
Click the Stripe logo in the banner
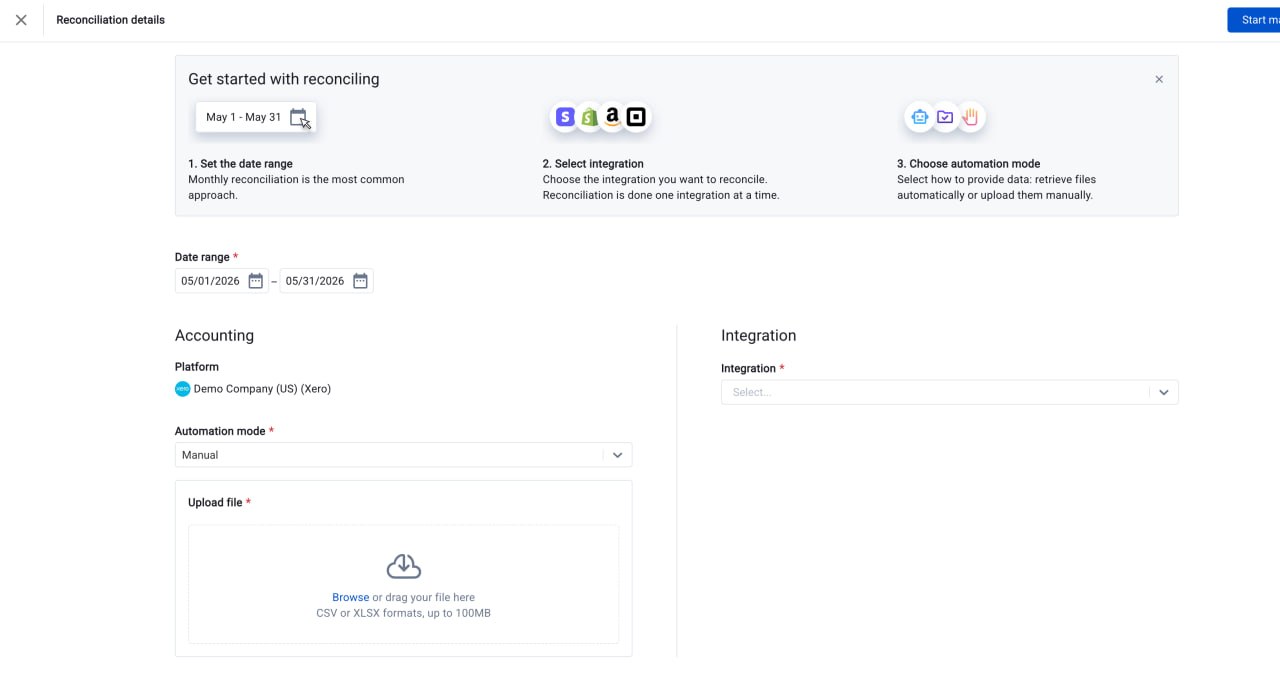pos(565,117)
